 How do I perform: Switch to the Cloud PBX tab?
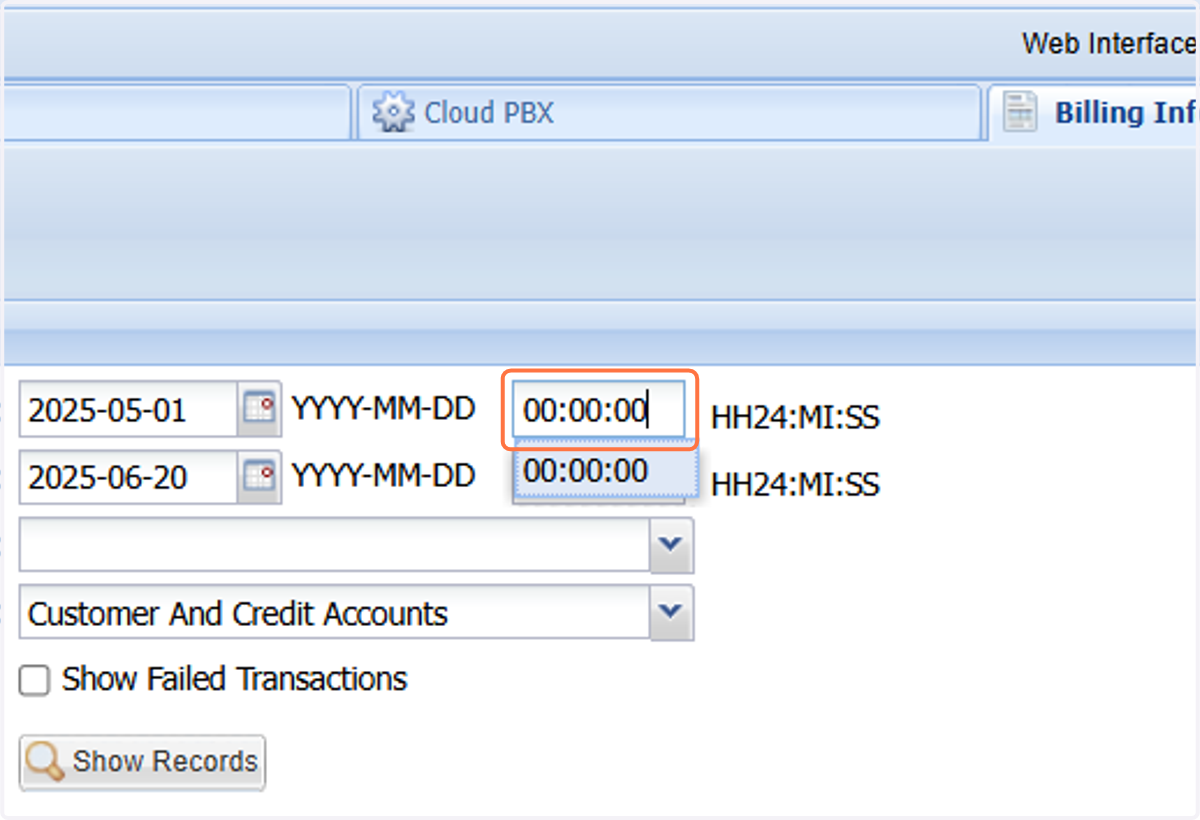pyautogui.click(x=668, y=112)
